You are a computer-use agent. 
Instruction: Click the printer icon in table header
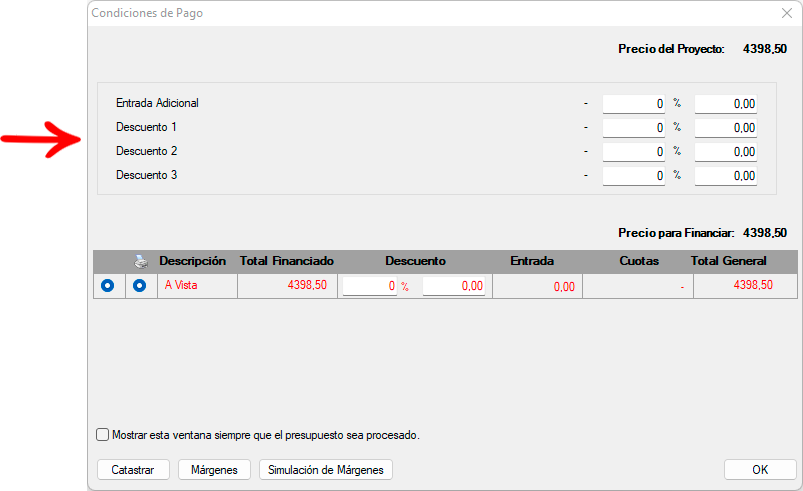[x=141, y=262]
